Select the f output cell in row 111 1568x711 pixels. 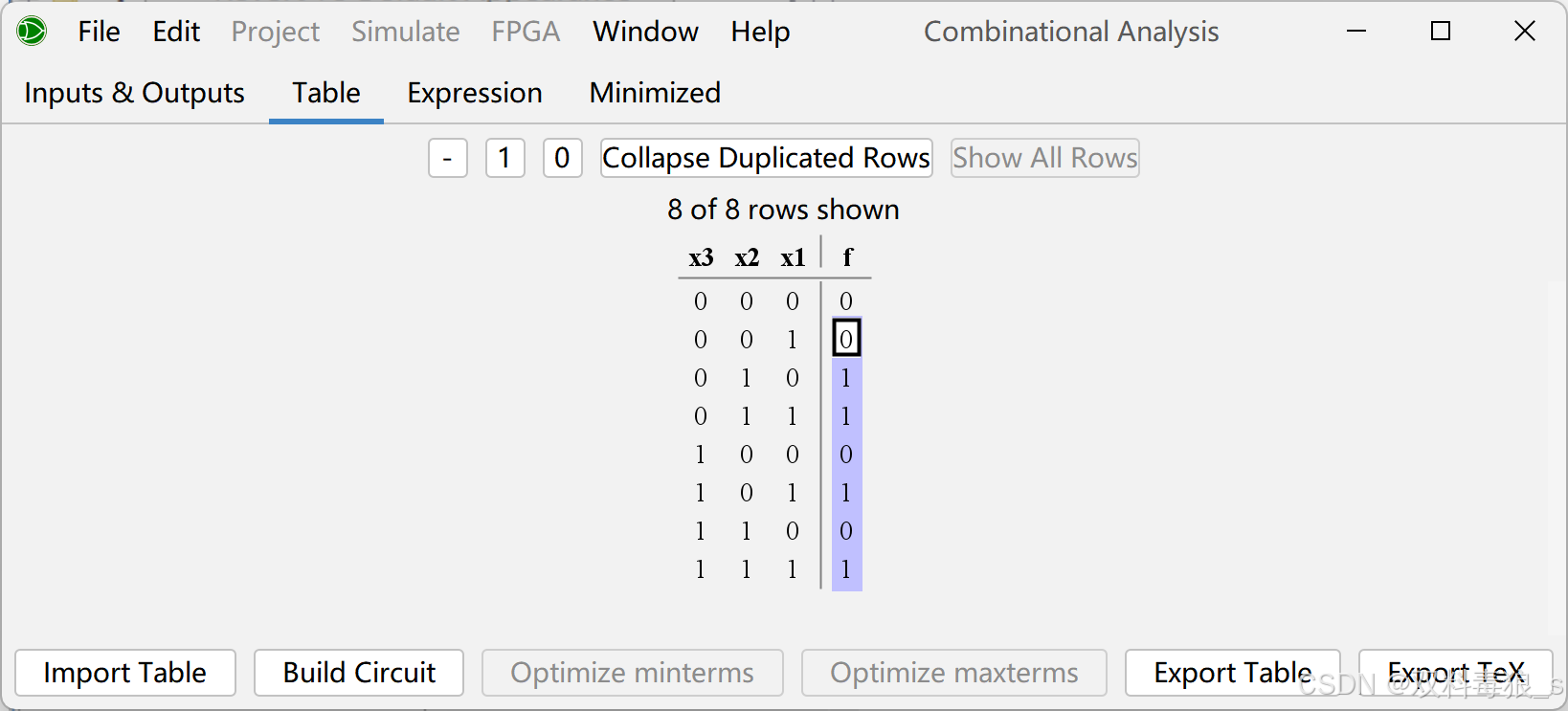click(x=846, y=569)
